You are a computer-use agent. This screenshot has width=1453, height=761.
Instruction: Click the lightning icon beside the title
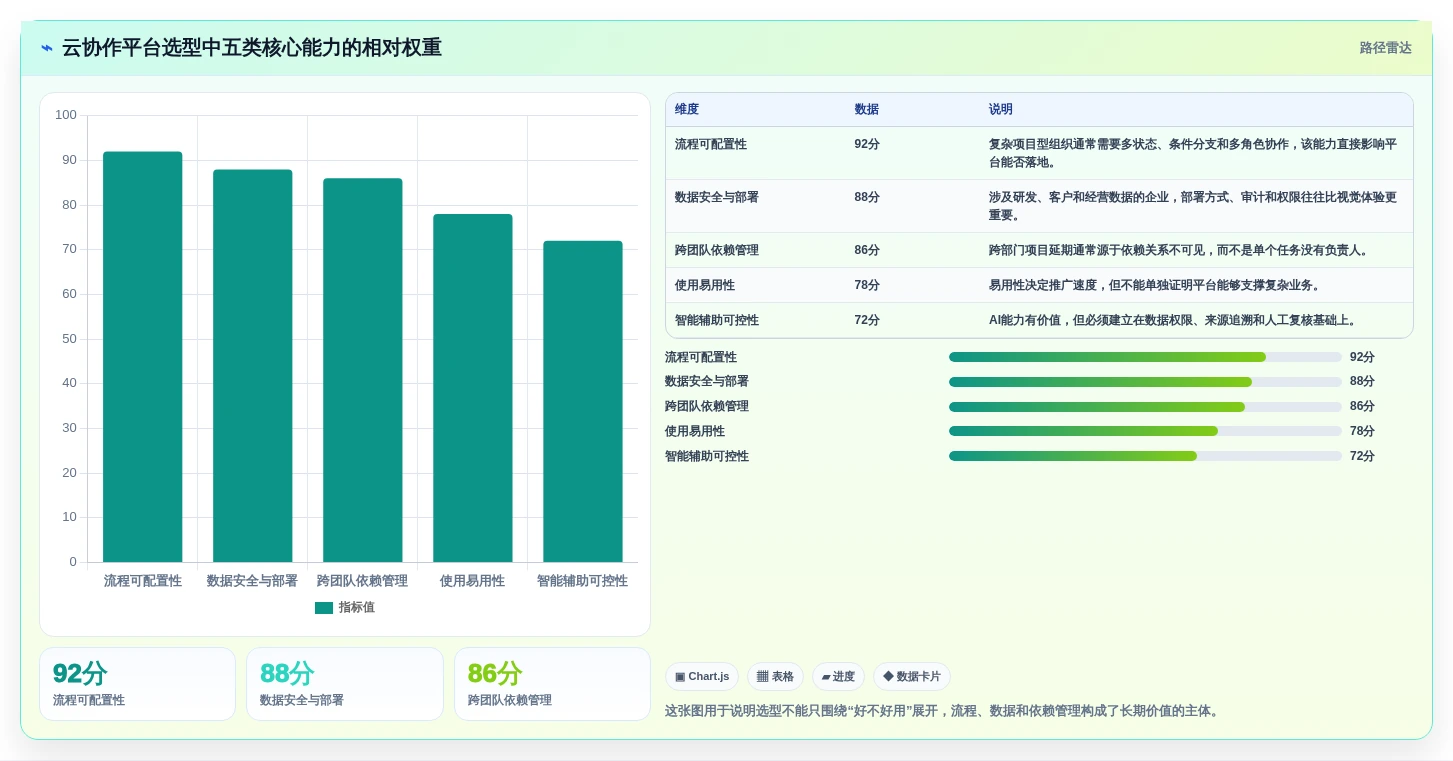[47, 48]
